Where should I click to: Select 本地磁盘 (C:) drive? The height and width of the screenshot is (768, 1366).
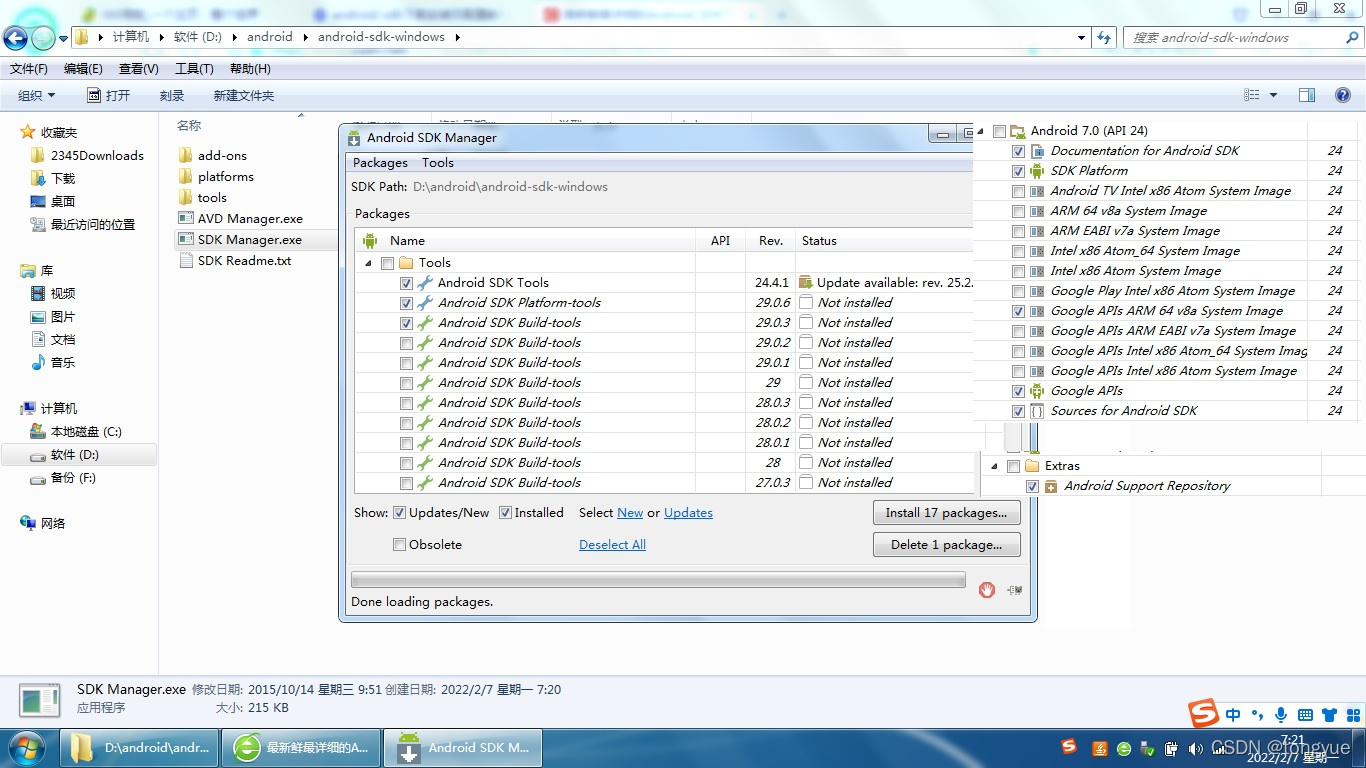click(x=76, y=431)
